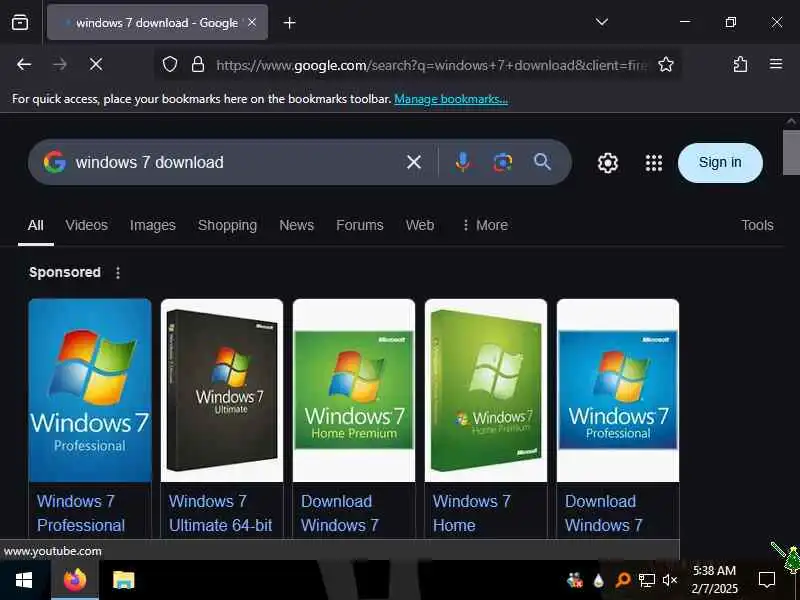Screen dimensions: 800x600
Task: Click the orange magnifier tray icon
Action: coord(622,580)
